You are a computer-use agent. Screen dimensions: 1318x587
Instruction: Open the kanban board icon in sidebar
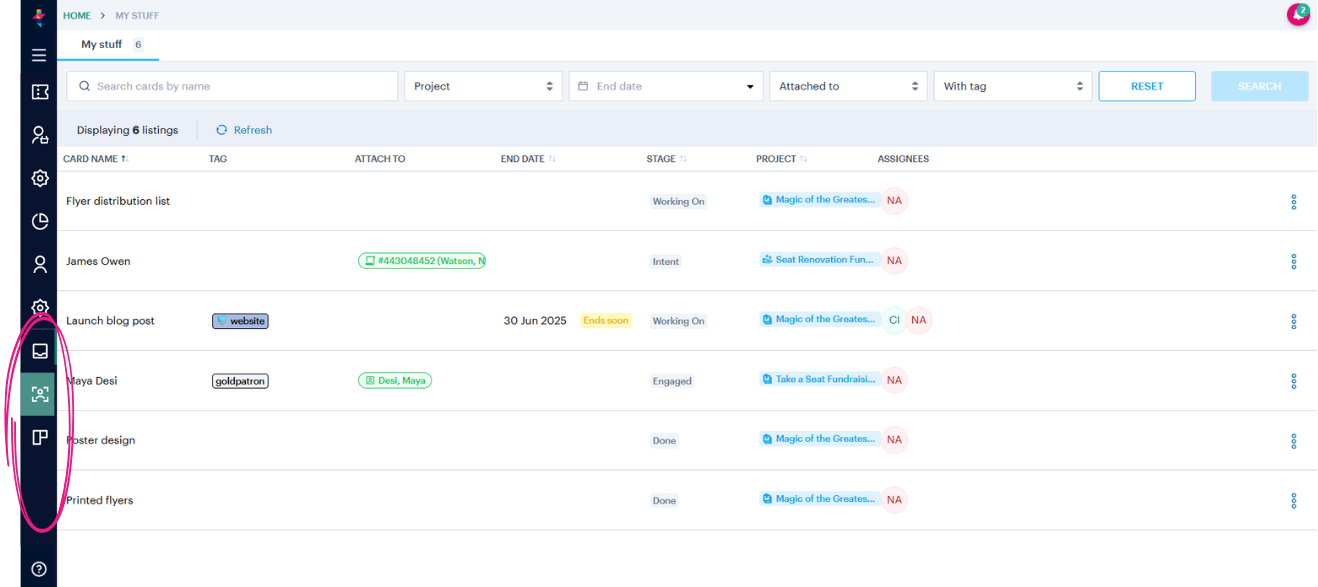tap(39, 438)
